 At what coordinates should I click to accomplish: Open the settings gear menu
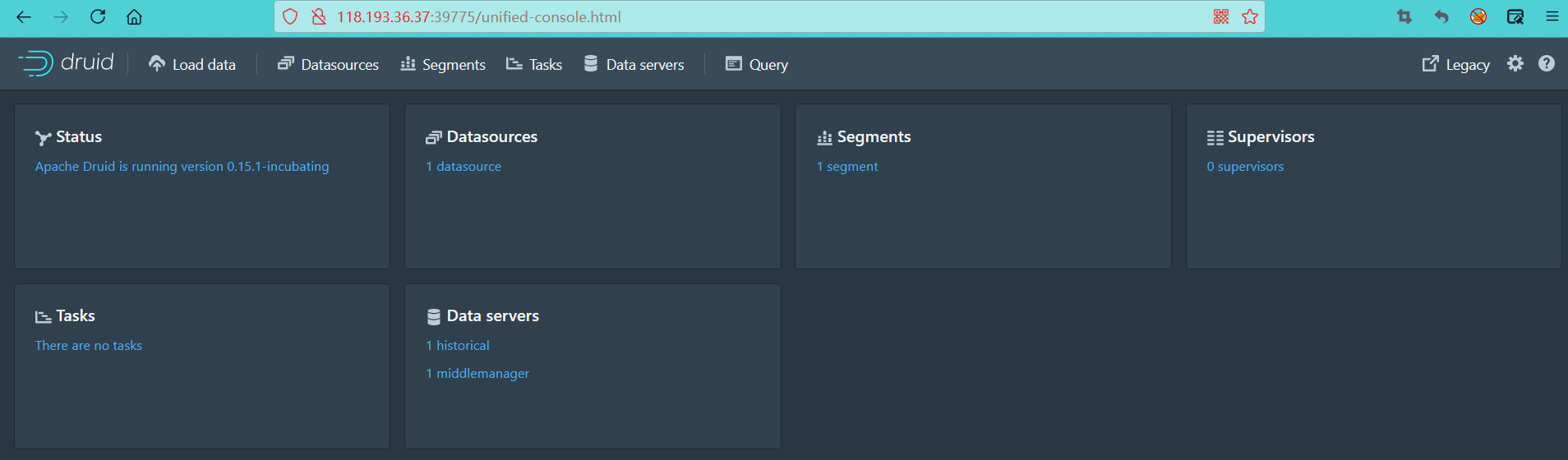point(1515,63)
